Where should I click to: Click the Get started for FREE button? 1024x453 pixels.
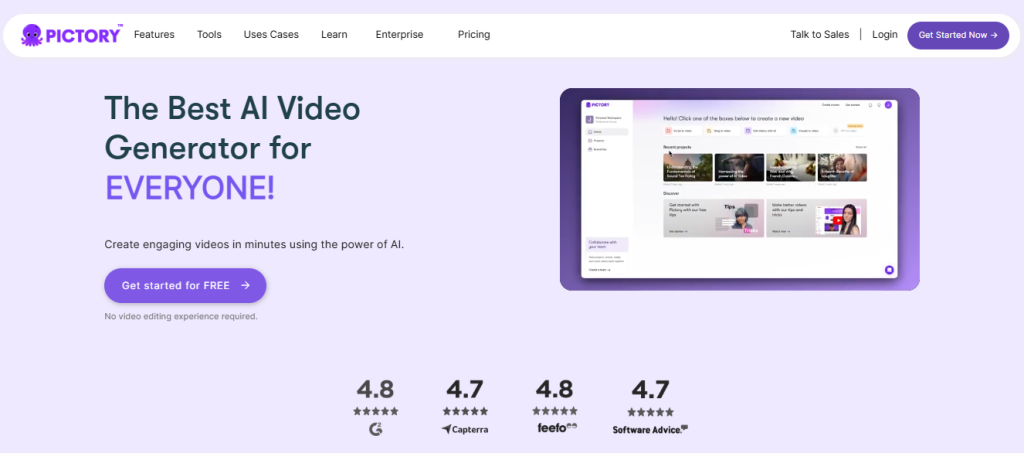coord(185,285)
